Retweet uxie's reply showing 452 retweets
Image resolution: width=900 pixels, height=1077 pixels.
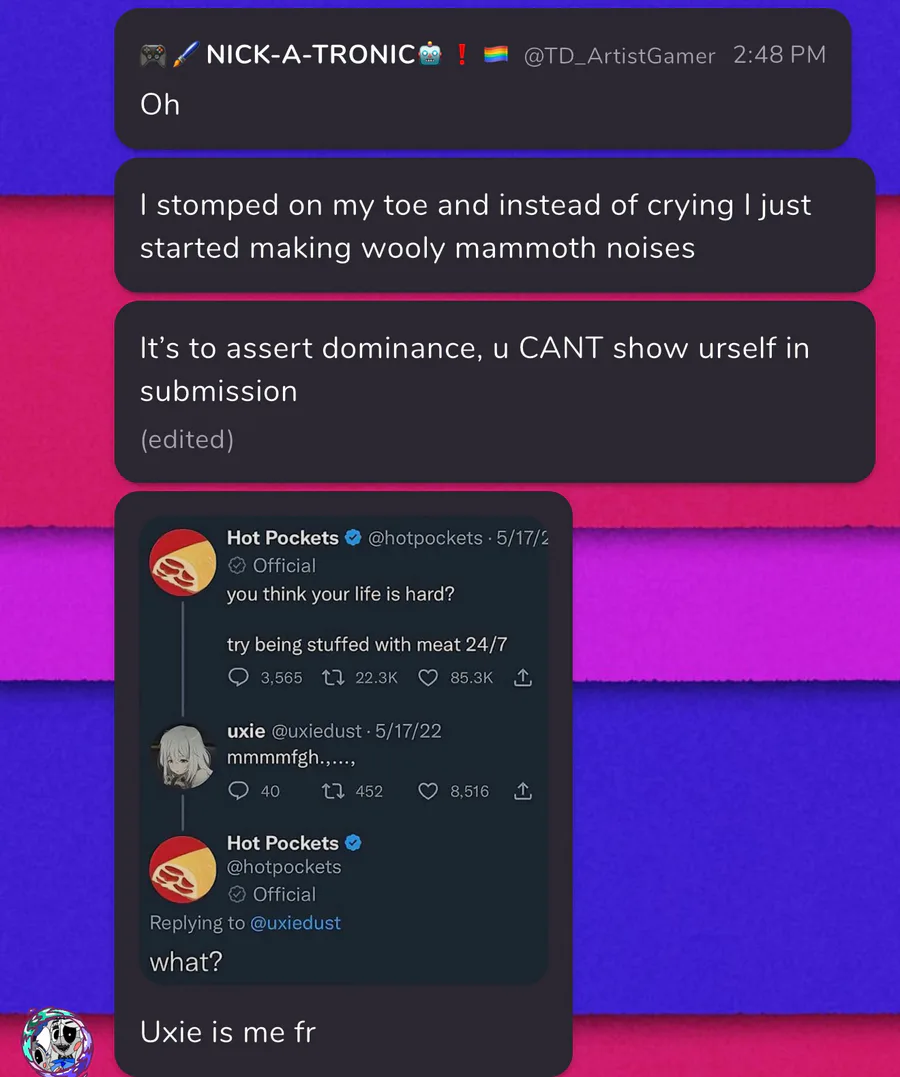(x=333, y=791)
